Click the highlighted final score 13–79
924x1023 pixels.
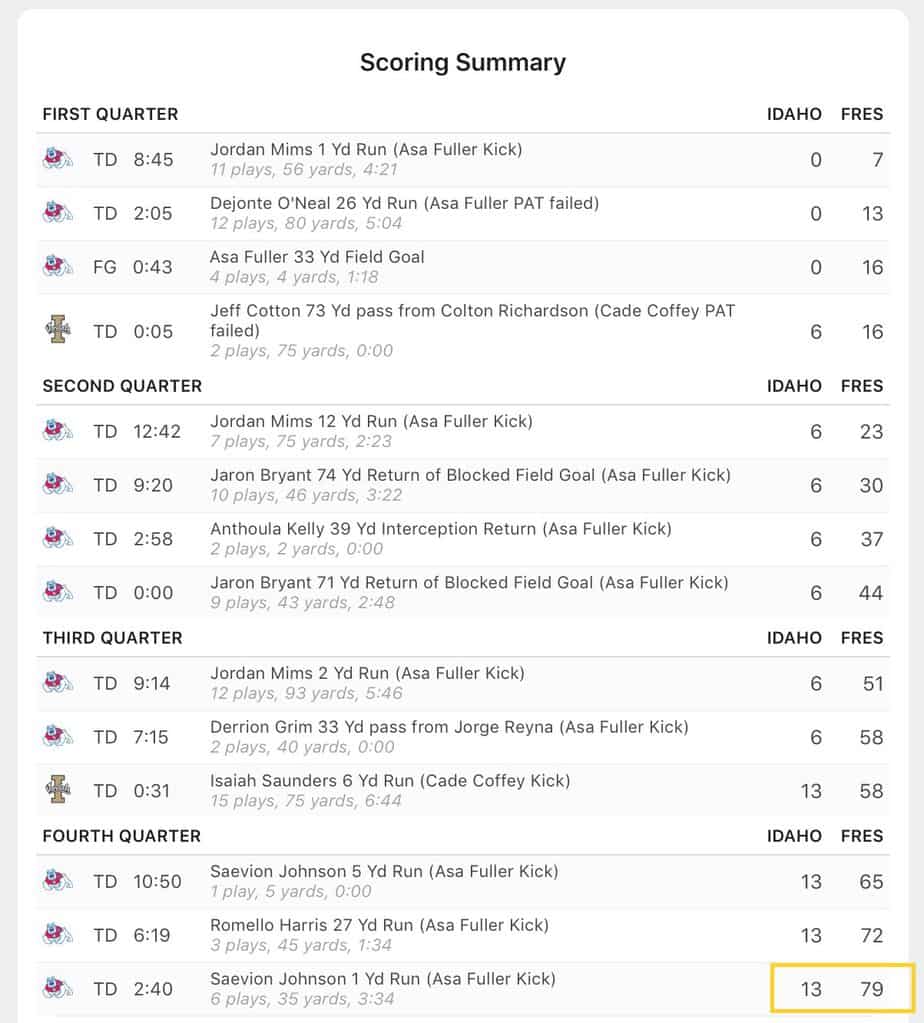[842, 988]
